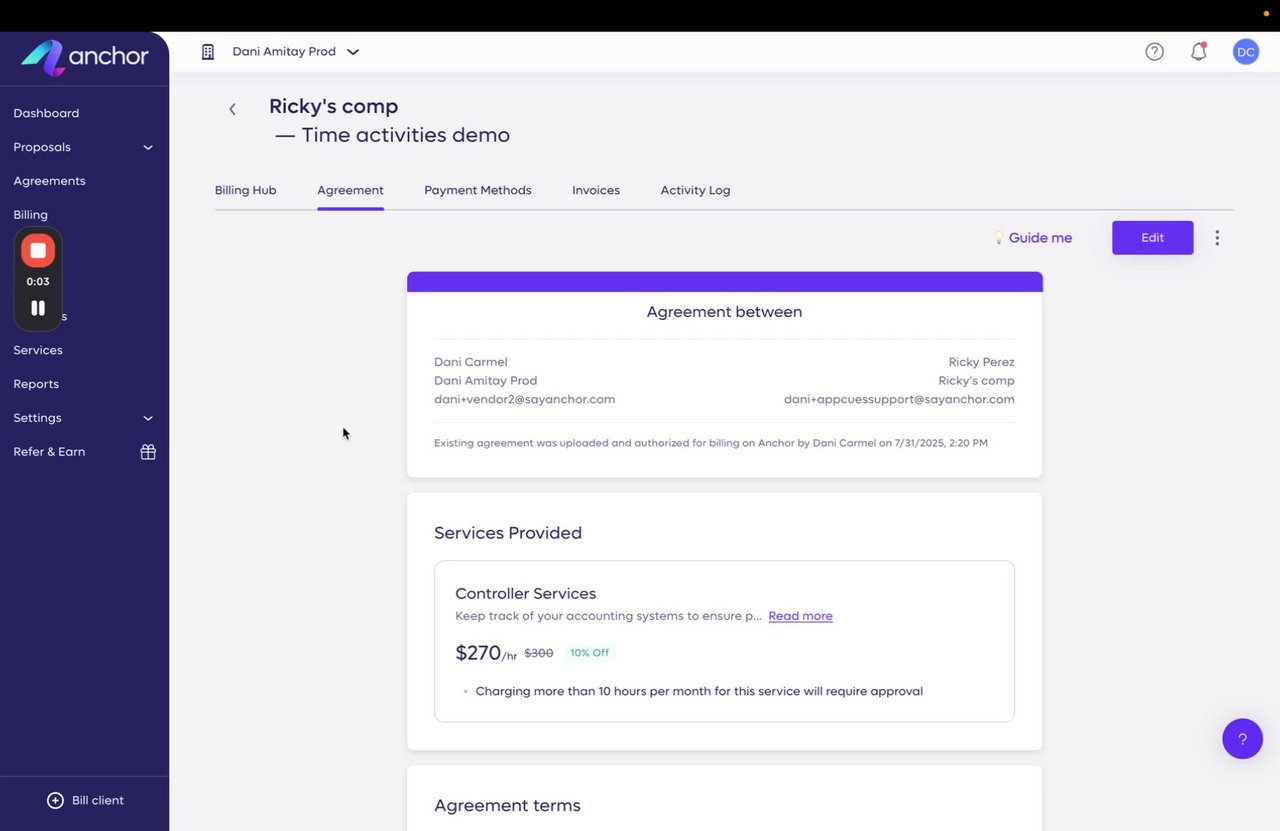The height and width of the screenshot is (831, 1280).
Task: Click the Edit button
Action: 1152,238
